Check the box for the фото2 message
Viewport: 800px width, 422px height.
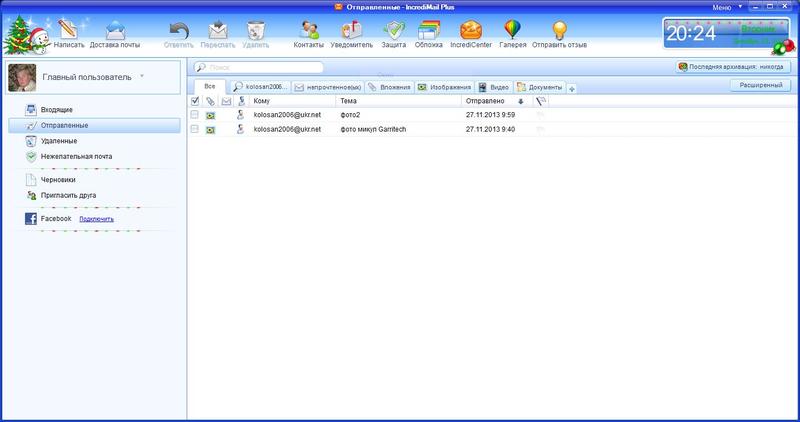pyautogui.click(x=195, y=115)
